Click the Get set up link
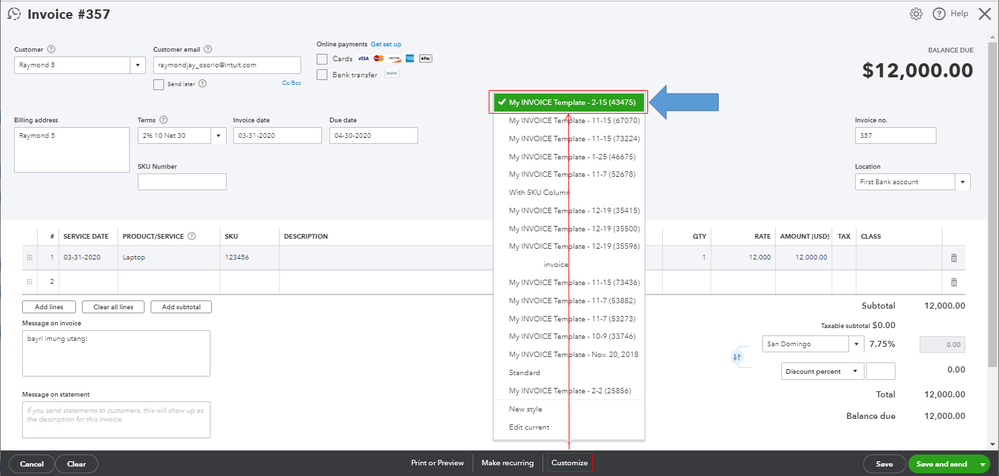 tap(386, 45)
